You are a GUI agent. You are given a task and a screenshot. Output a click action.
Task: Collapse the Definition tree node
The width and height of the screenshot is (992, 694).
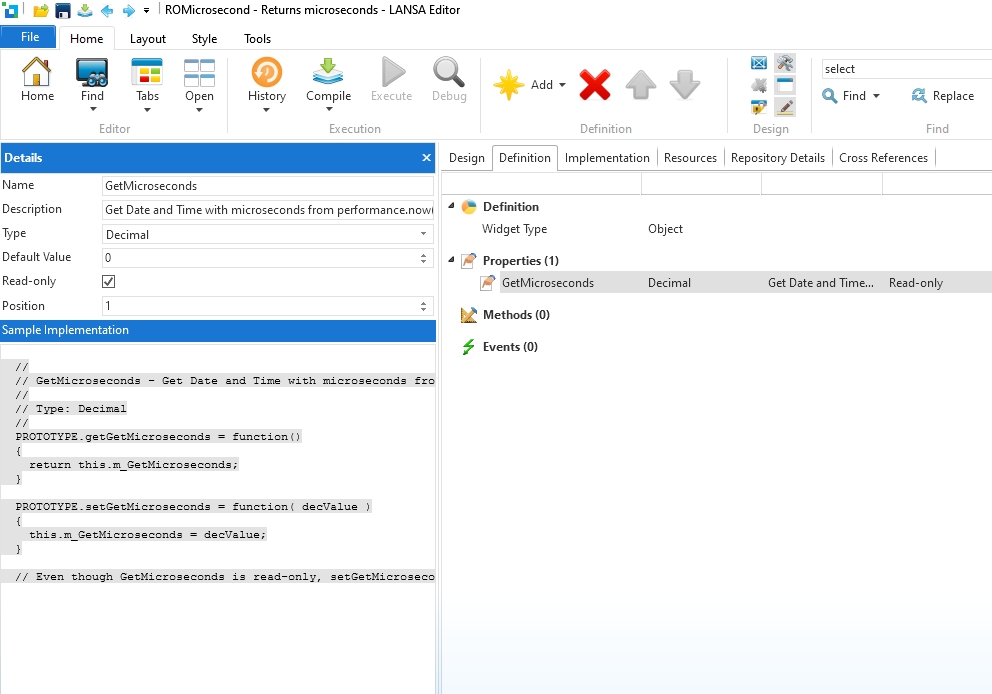[x=450, y=206]
